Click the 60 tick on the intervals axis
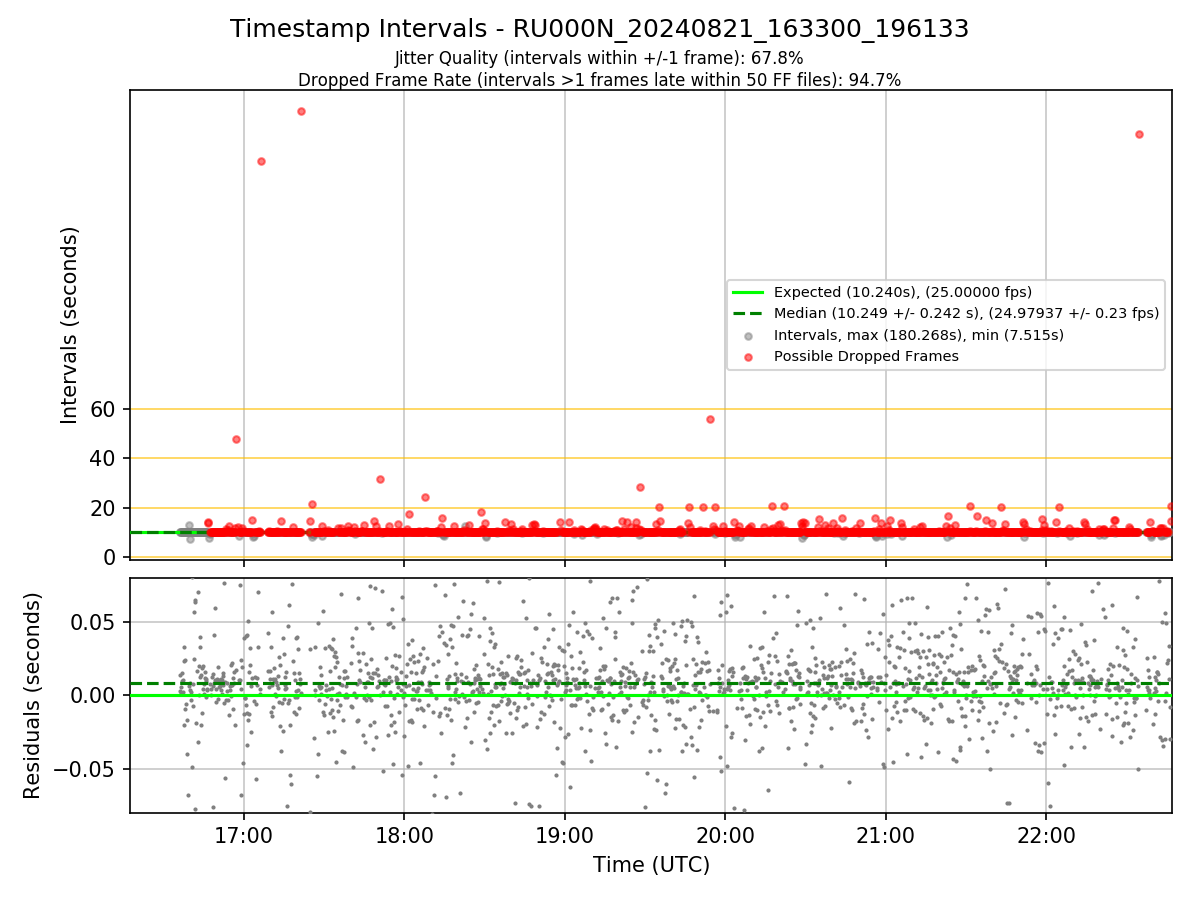Image resolution: width=1200 pixels, height=900 pixels. click(x=104, y=409)
